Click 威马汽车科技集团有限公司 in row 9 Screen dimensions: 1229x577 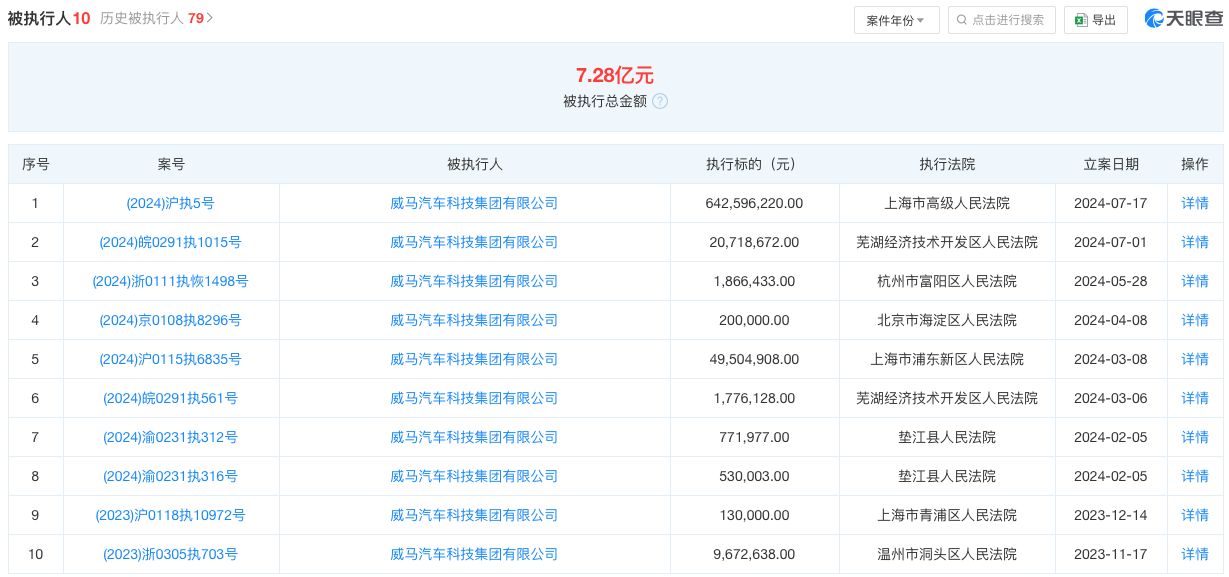(x=474, y=515)
